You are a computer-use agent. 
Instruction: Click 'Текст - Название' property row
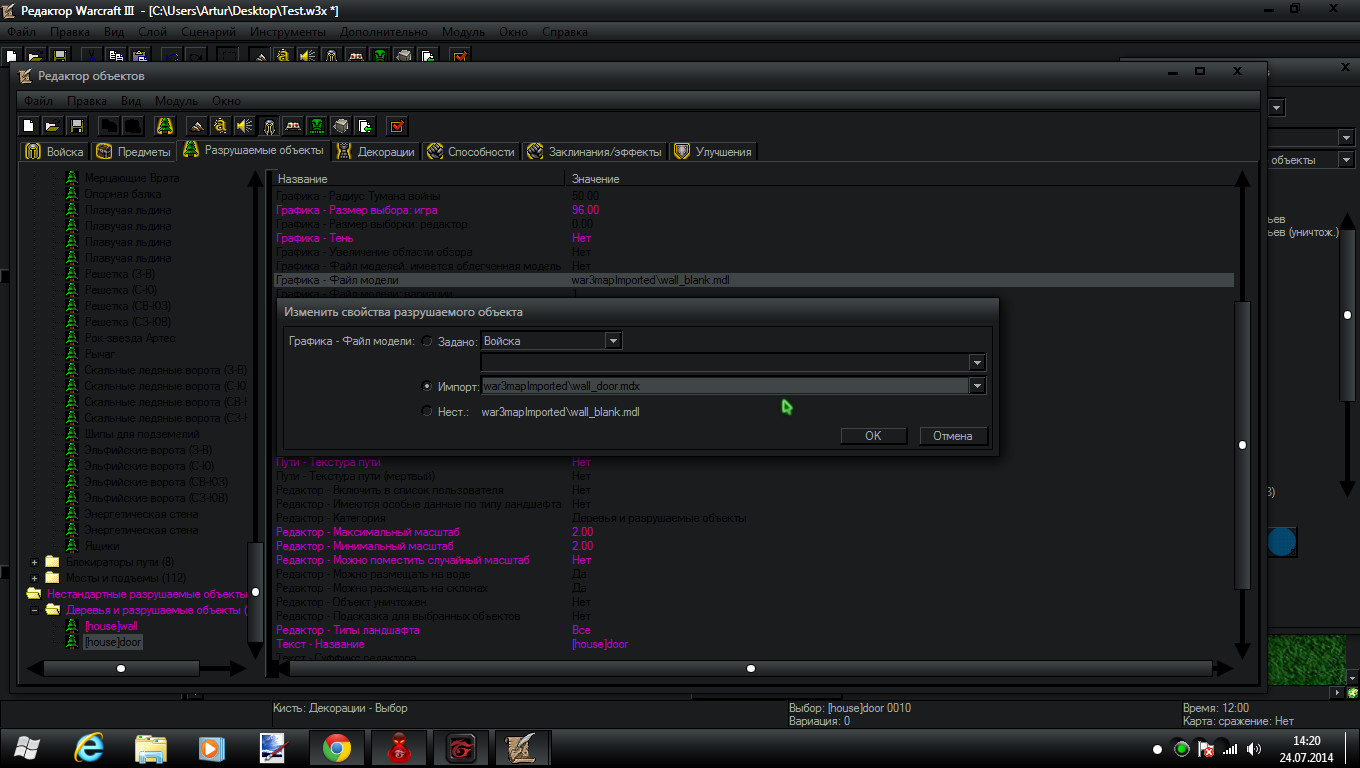click(x=753, y=644)
